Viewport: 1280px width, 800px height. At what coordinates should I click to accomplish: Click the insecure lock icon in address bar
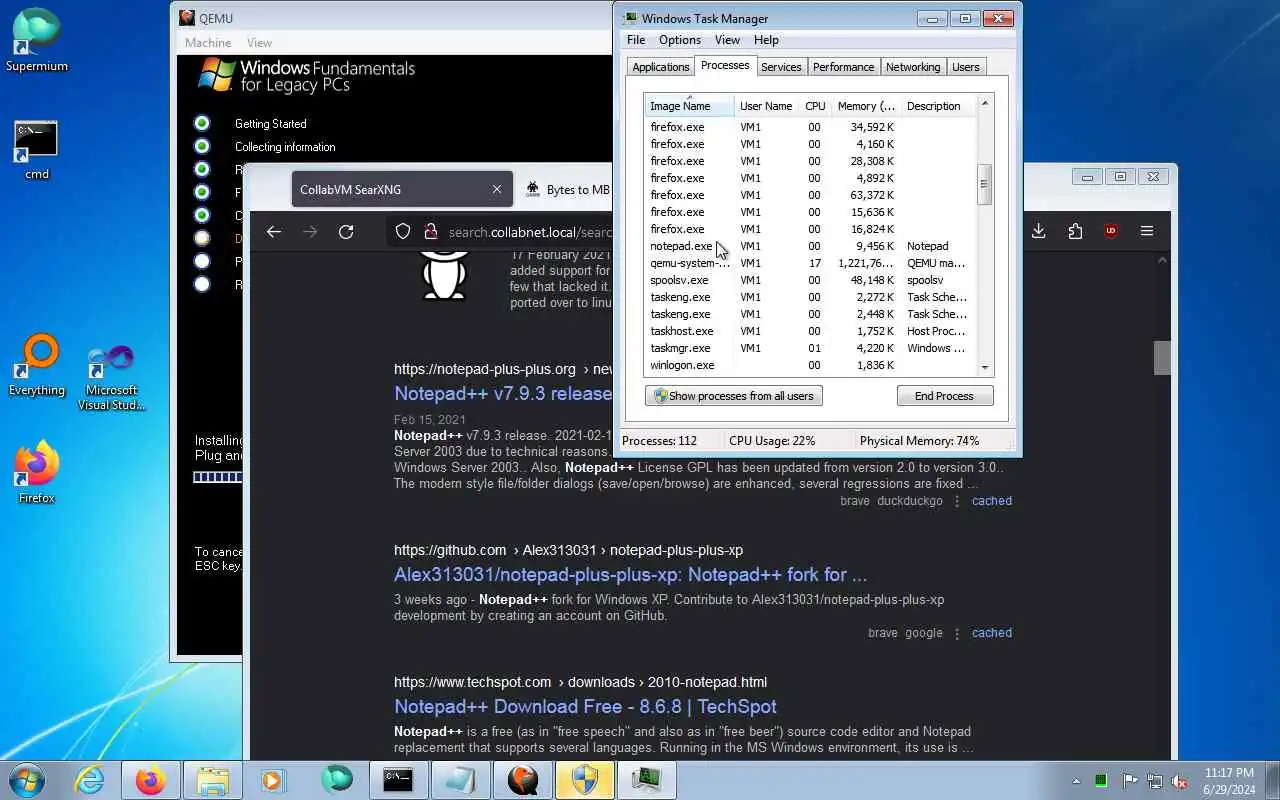[431, 231]
